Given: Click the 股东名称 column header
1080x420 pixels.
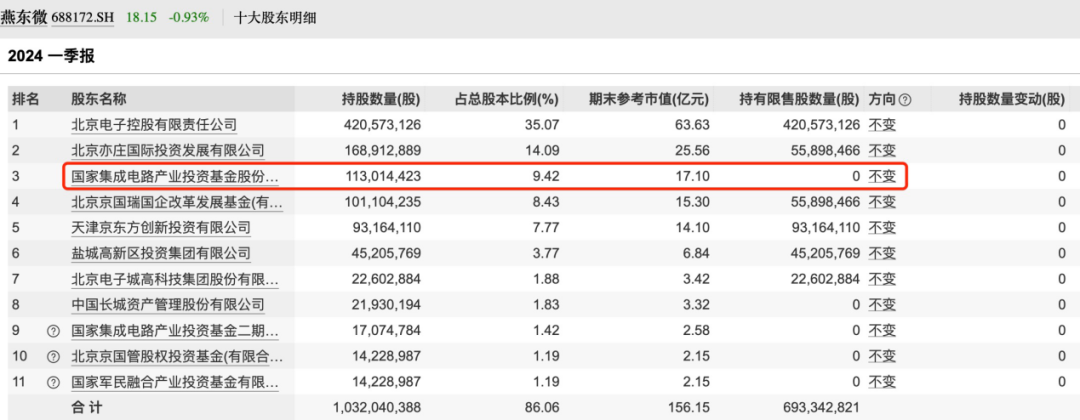Looking at the screenshot, I should click(99, 100).
